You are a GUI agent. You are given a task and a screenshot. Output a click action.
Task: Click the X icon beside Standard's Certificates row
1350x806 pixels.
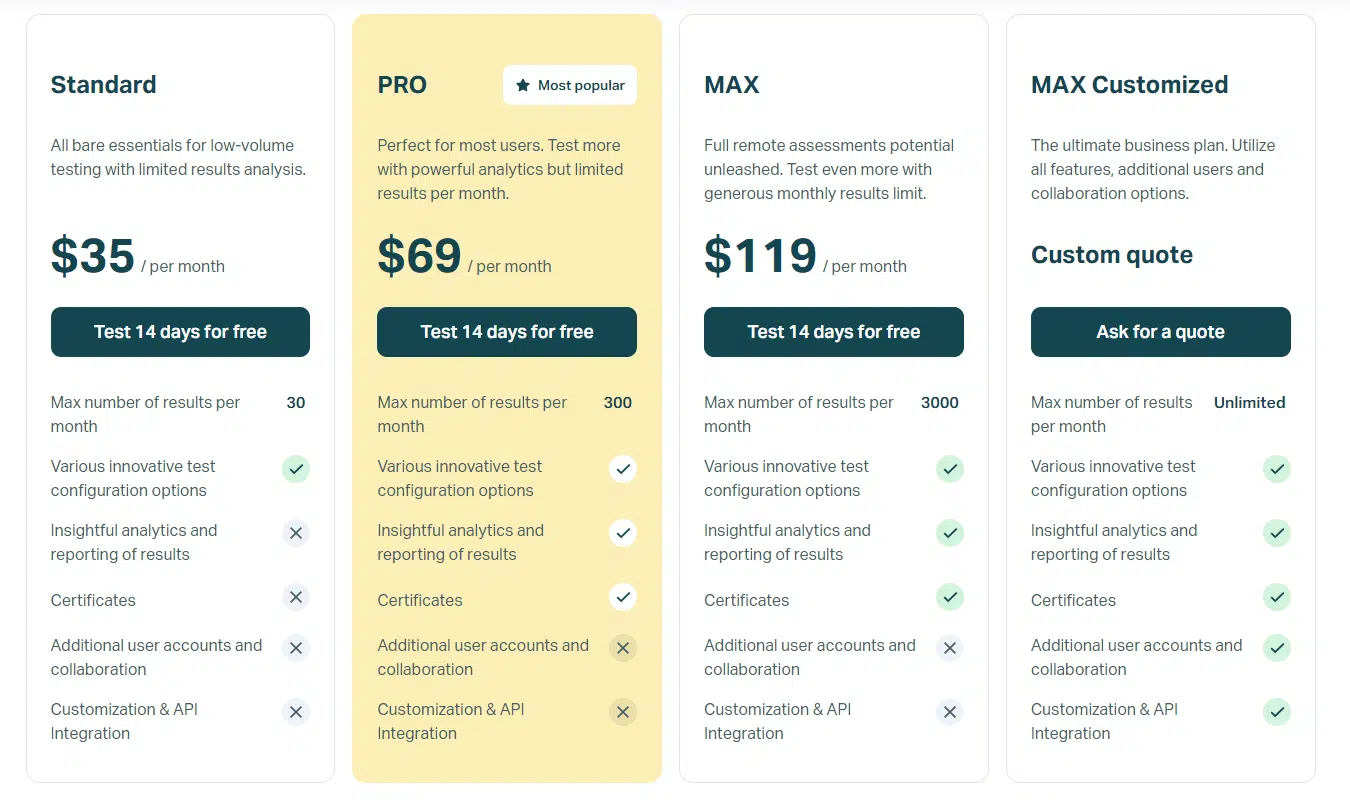click(x=296, y=597)
